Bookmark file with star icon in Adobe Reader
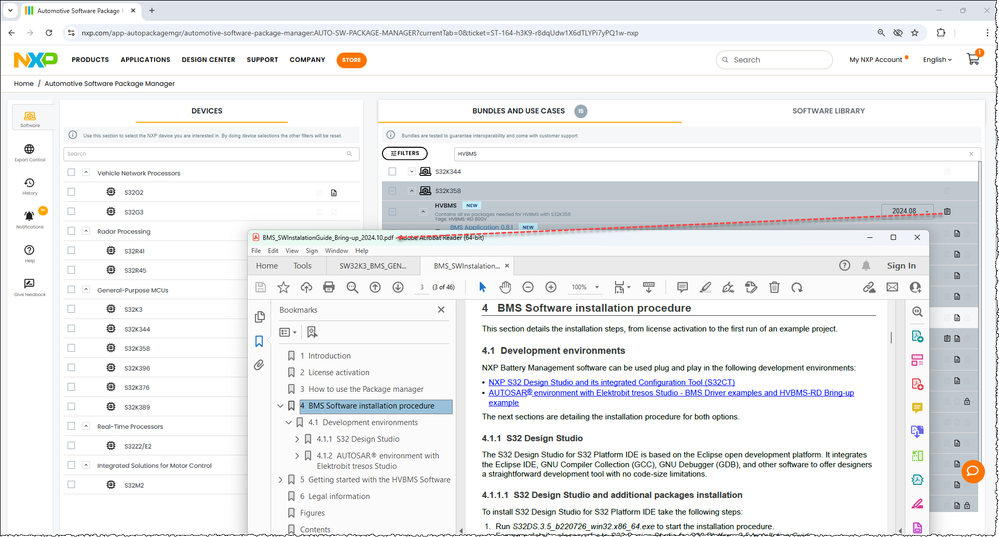The width and height of the screenshot is (999, 537). click(x=284, y=287)
